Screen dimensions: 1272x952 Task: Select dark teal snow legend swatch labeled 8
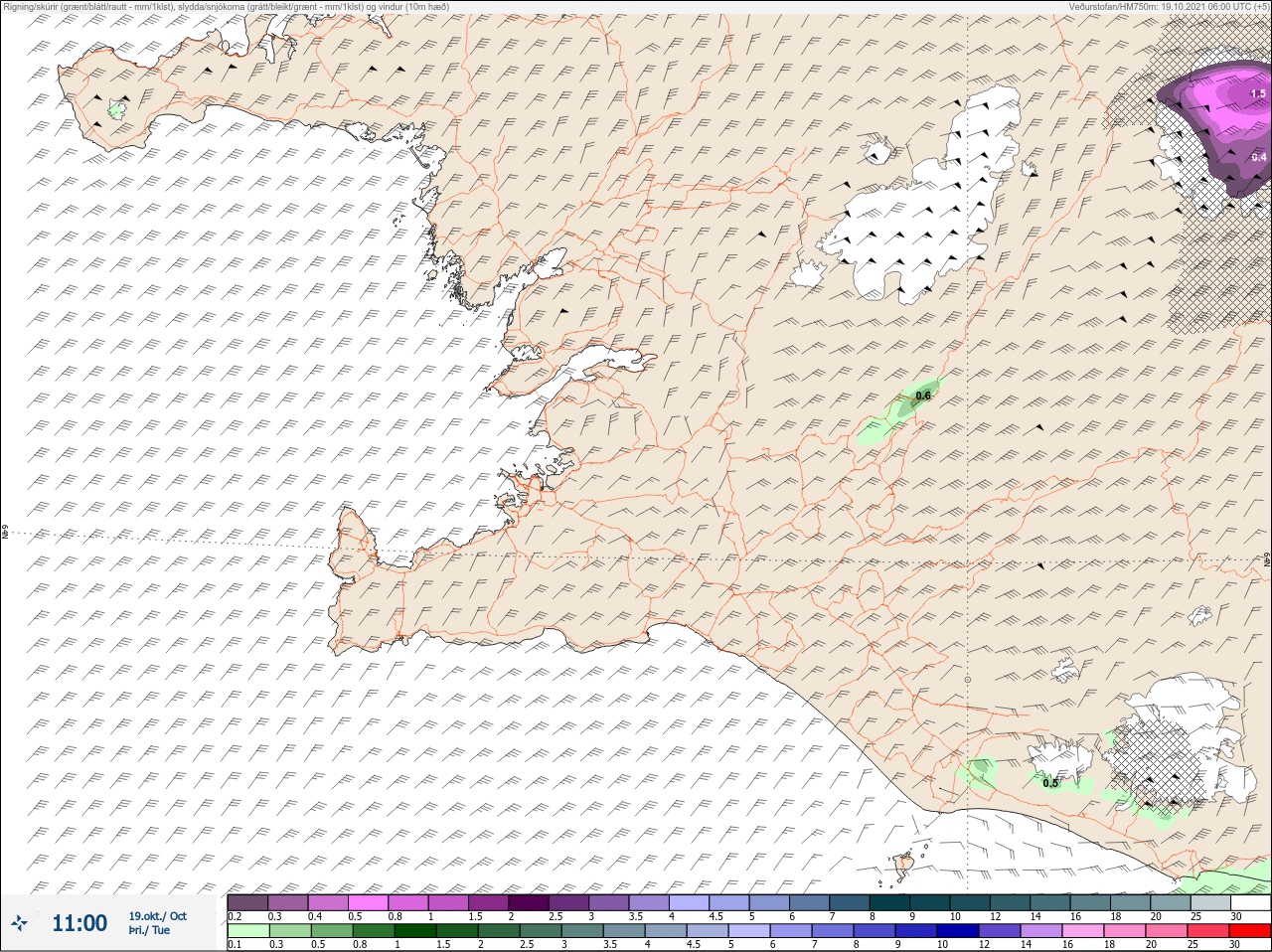pyautogui.click(x=889, y=902)
